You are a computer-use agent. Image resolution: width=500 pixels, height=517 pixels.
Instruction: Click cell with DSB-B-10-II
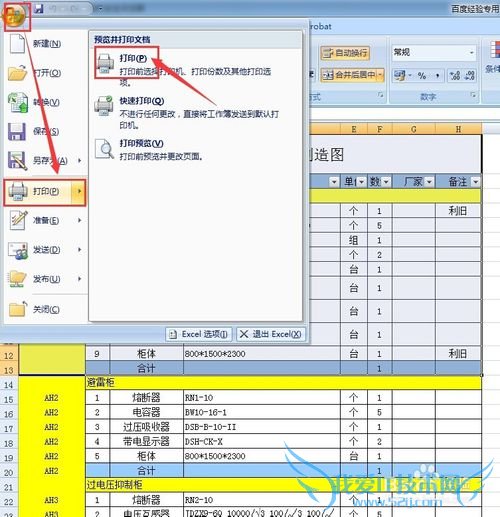click(x=262, y=427)
